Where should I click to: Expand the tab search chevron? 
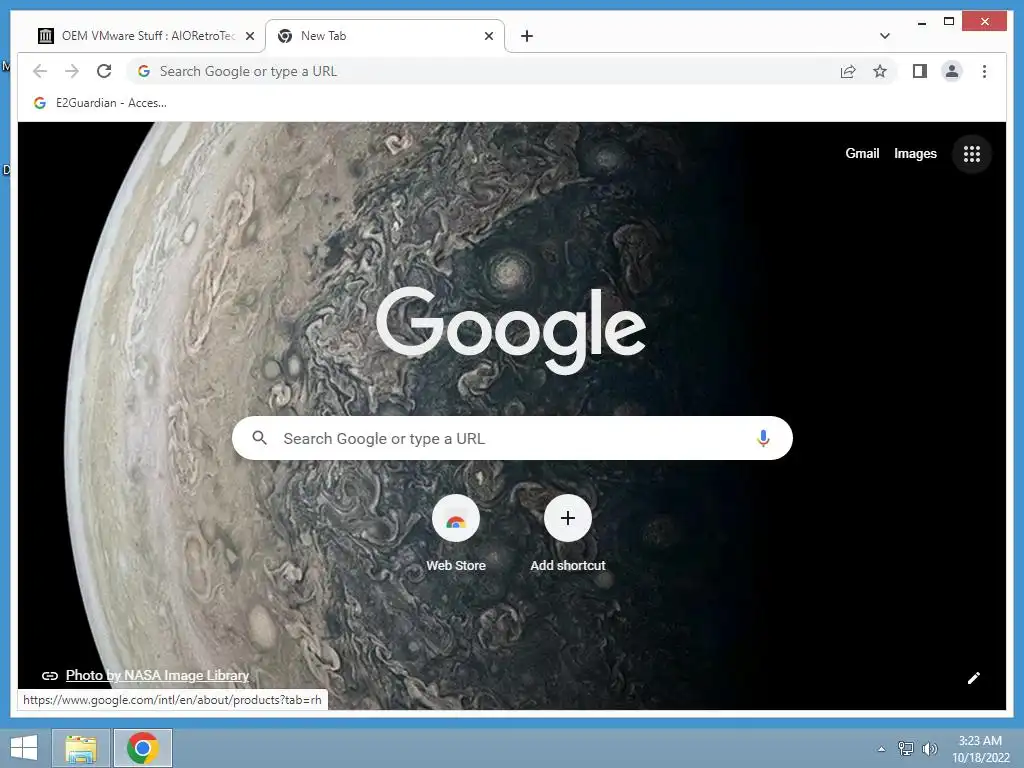(x=884, y=36)
